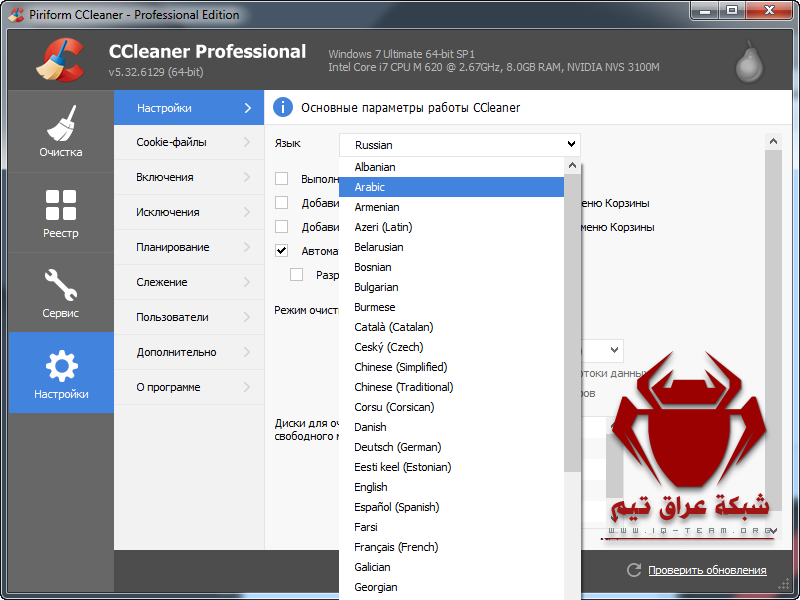Select Chinese (Simplified) language
Screen dimensions: 800x600
tap(452, 367)
